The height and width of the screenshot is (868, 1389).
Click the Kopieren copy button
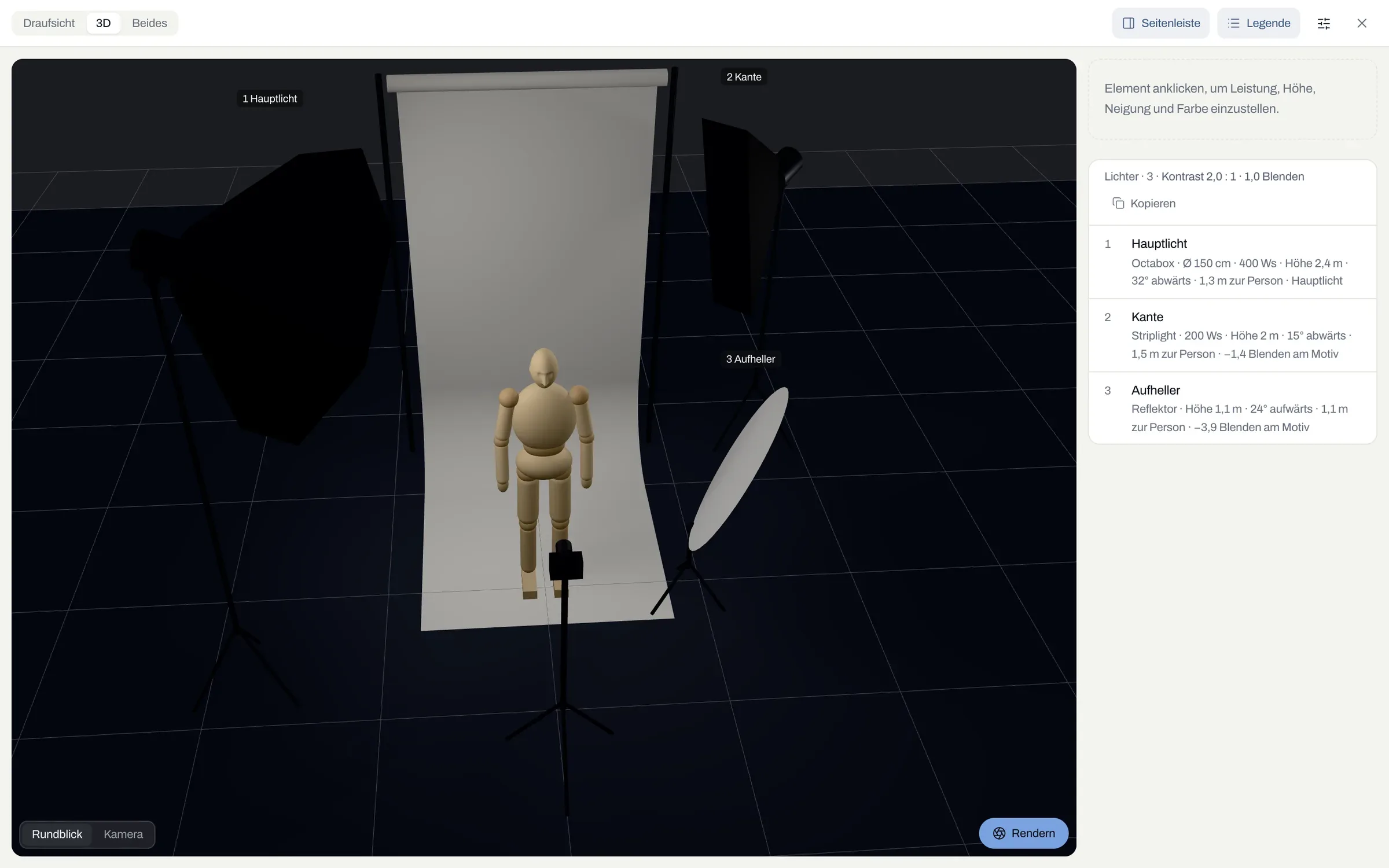click(x=1144, y=203)
